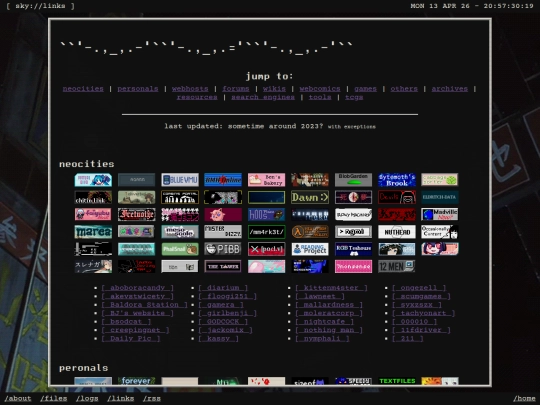Click the pink Jigglypuff badge
This screenshot has width=540, height=405.
pos(223,215)
